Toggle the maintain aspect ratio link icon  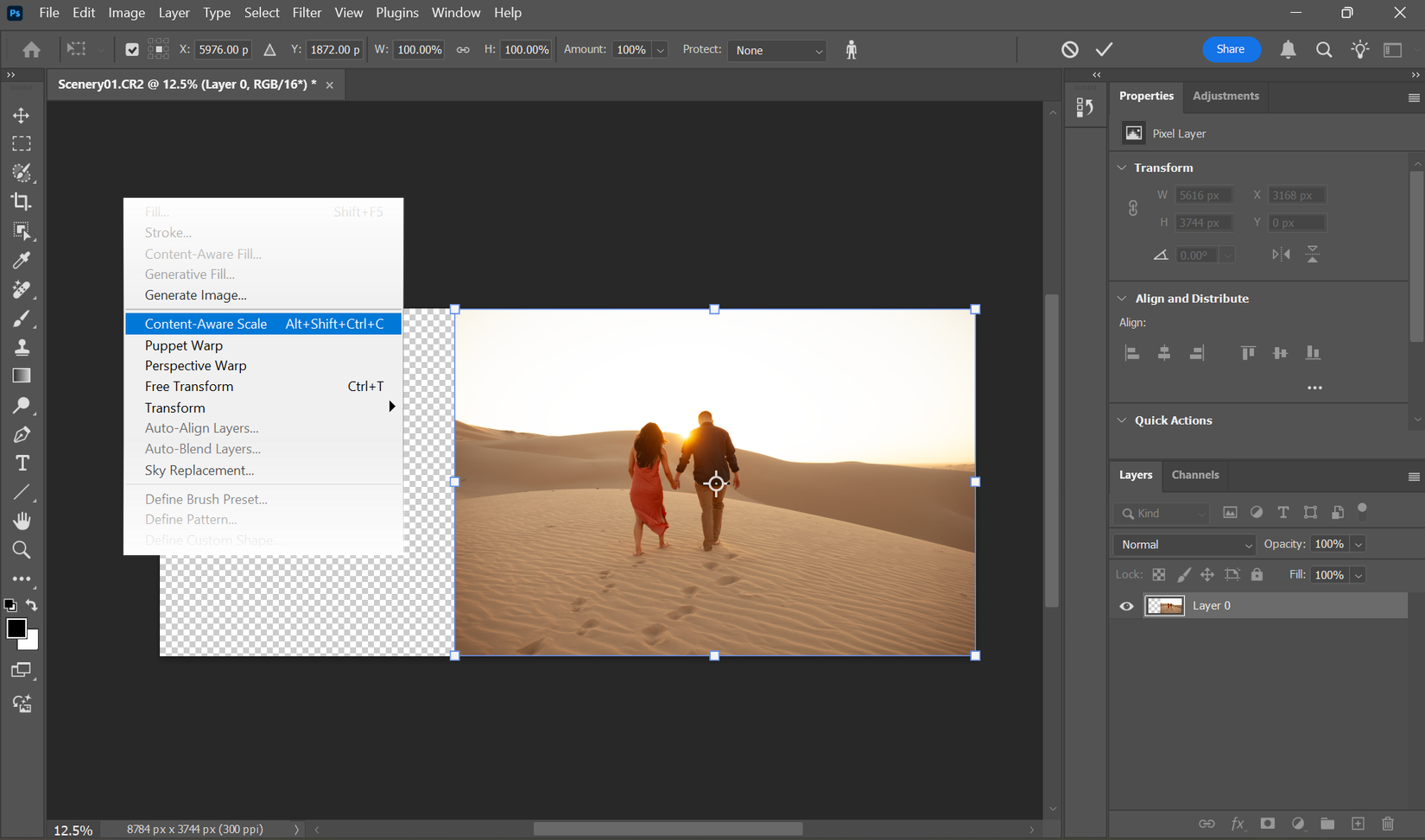[x=463, y=49]
